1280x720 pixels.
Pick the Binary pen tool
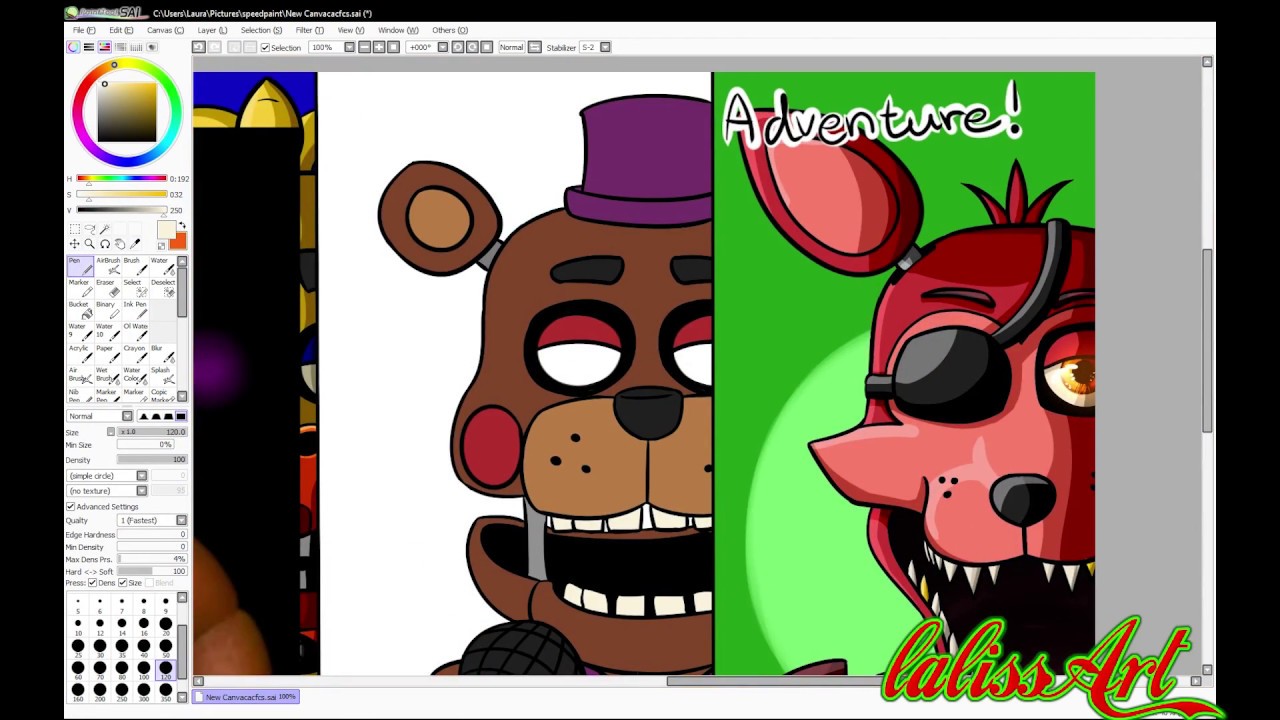[108, 311]
